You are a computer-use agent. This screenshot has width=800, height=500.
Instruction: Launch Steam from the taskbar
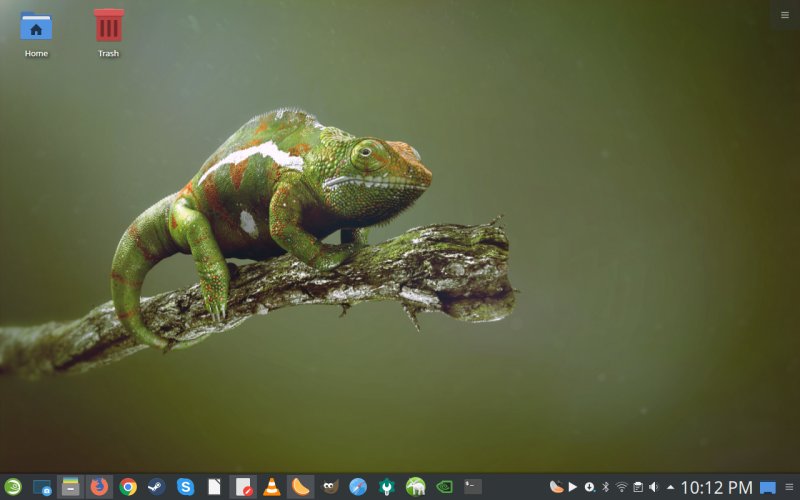coord(156,487)
